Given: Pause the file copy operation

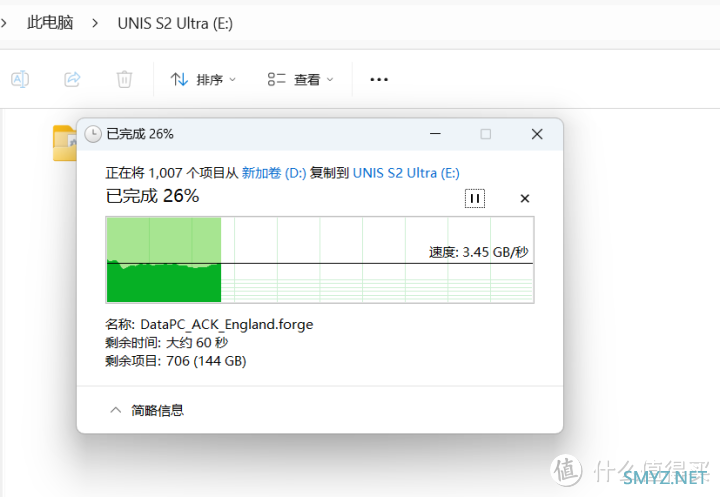Looking at the screenshot, I should click(x=475, y=198).
